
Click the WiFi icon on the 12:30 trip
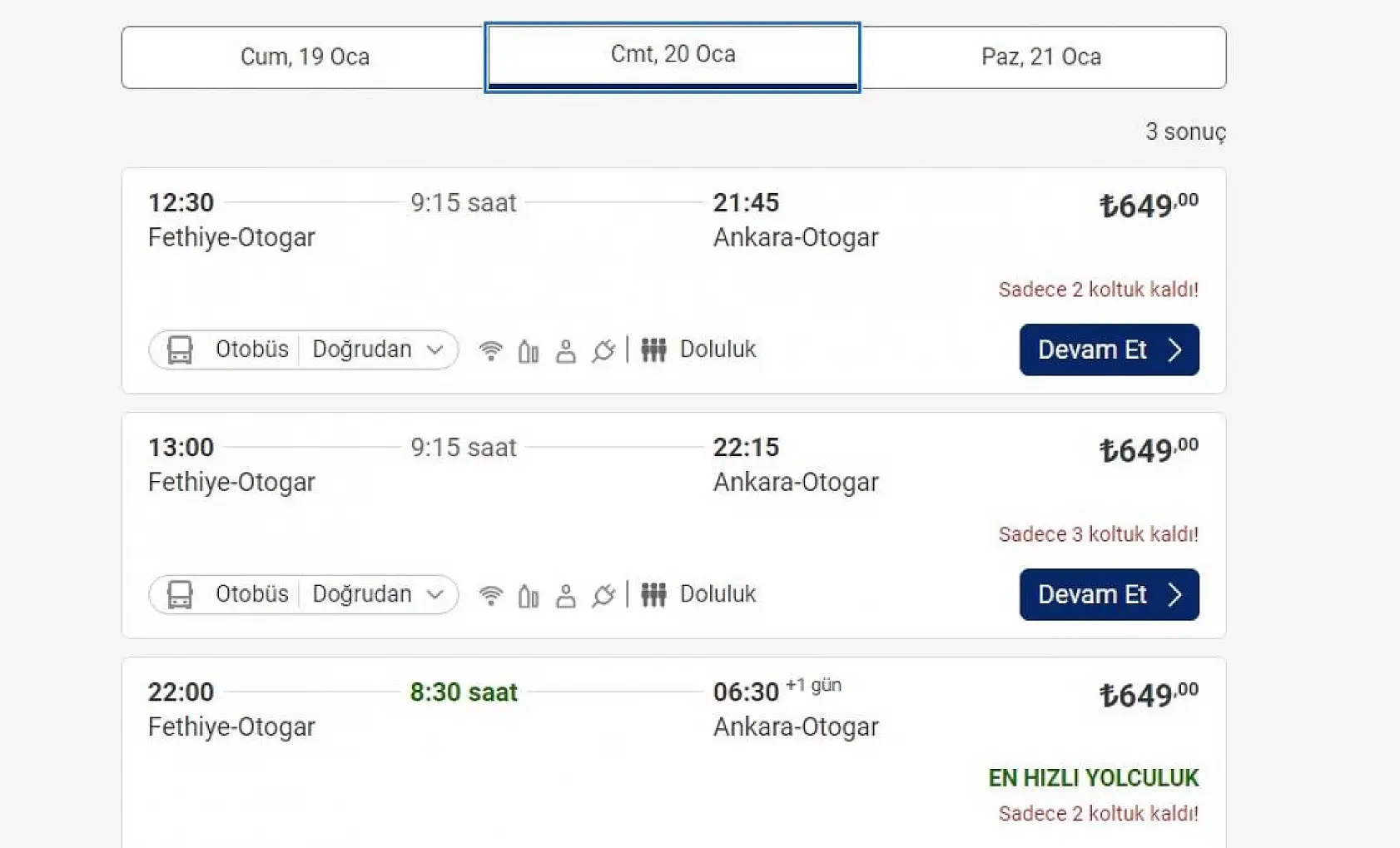(491, 350)
